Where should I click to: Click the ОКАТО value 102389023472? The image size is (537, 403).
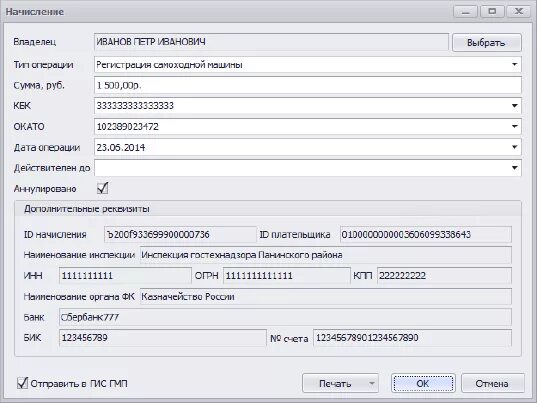(127, 127)
